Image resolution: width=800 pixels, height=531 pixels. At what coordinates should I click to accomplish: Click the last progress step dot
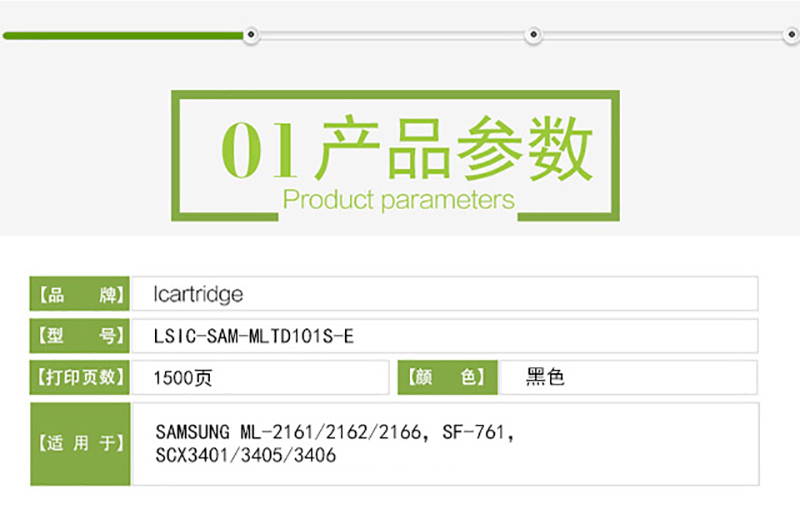pyautogui.click(x=791, y=35)
